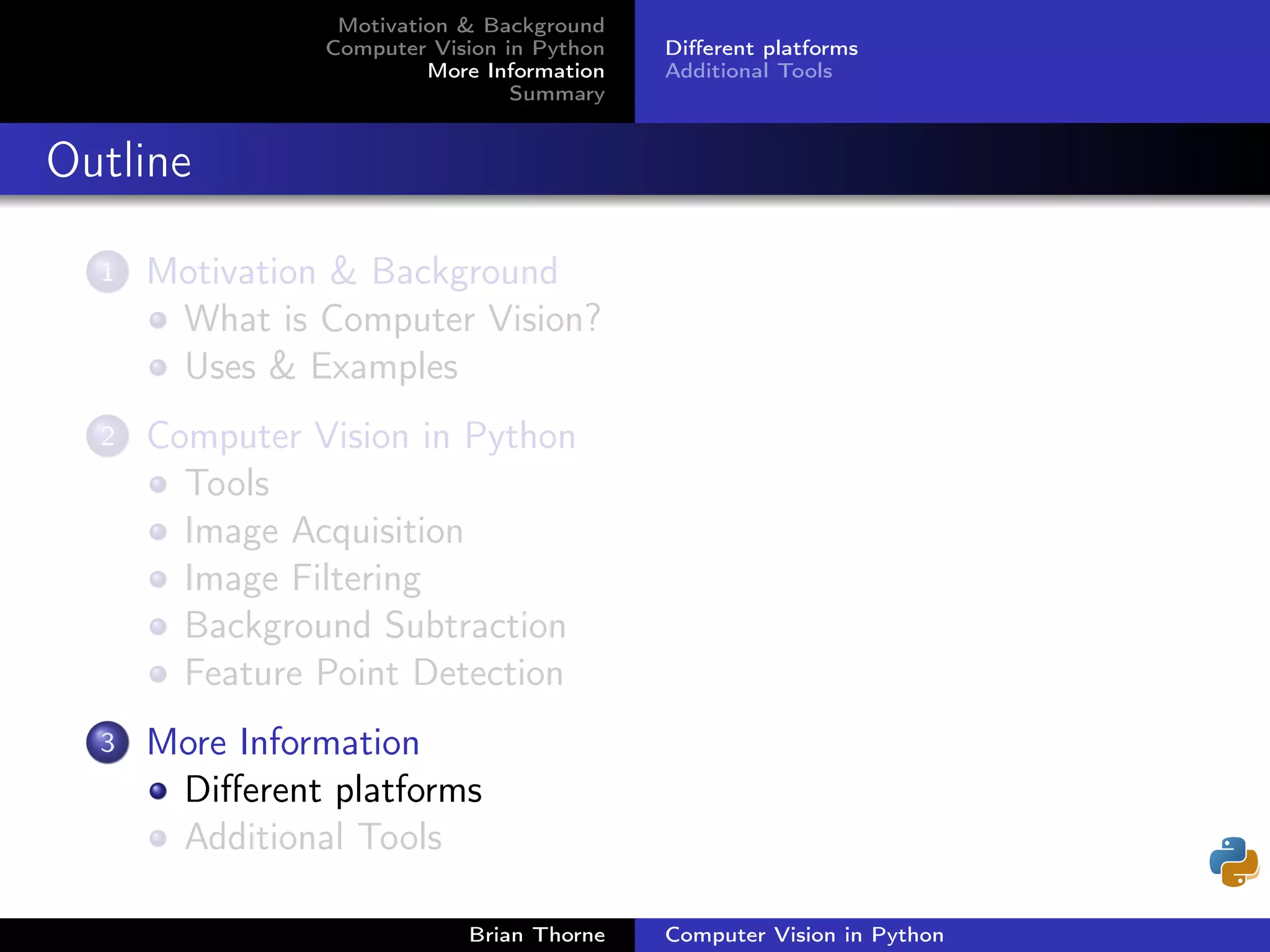Open 'Motivation & Background' in header navigation
This screenshot has height=952, width=1270.
(x=471, y=25)
